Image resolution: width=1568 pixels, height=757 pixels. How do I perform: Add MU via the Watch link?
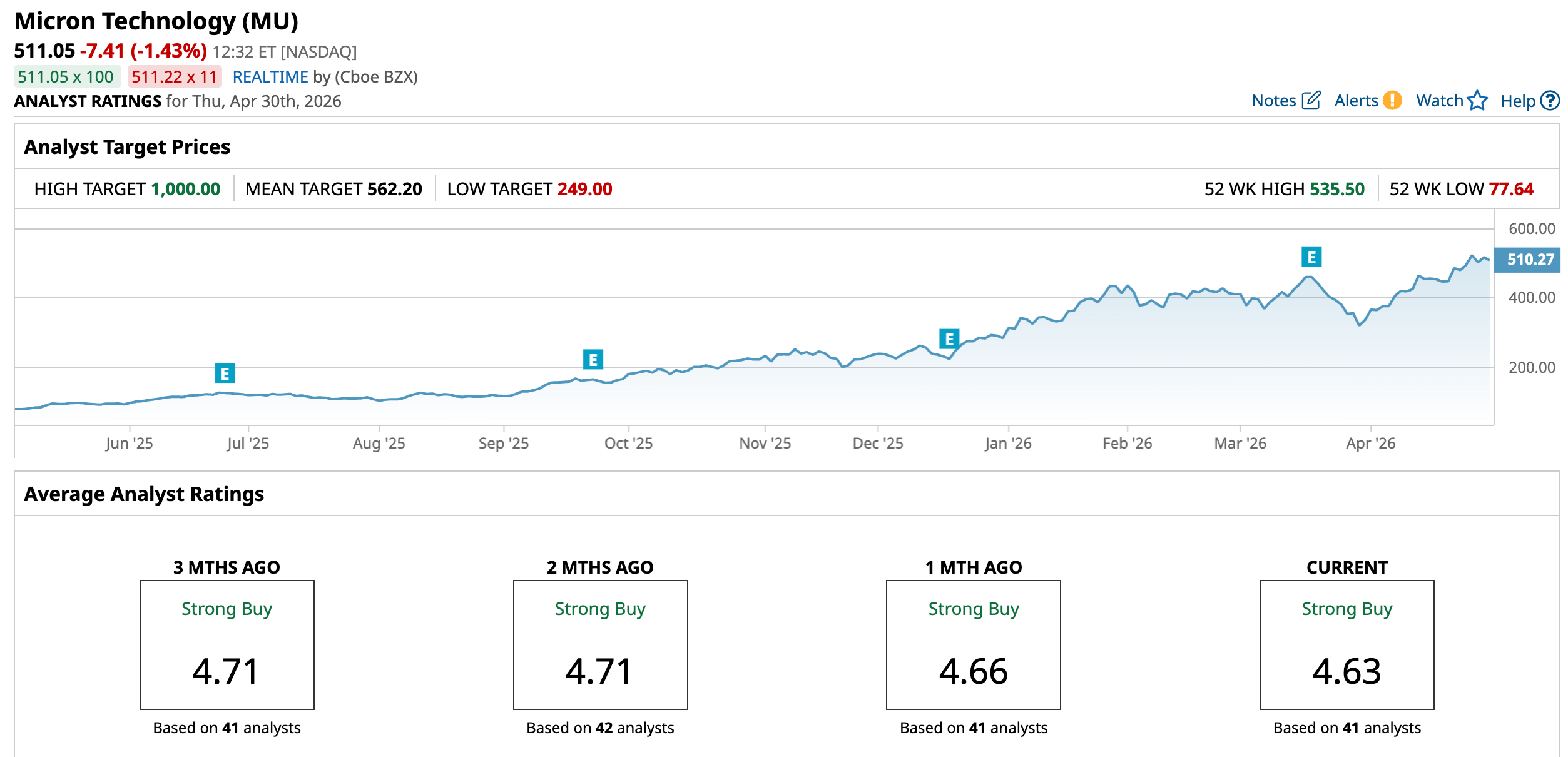coord(1439,101)
